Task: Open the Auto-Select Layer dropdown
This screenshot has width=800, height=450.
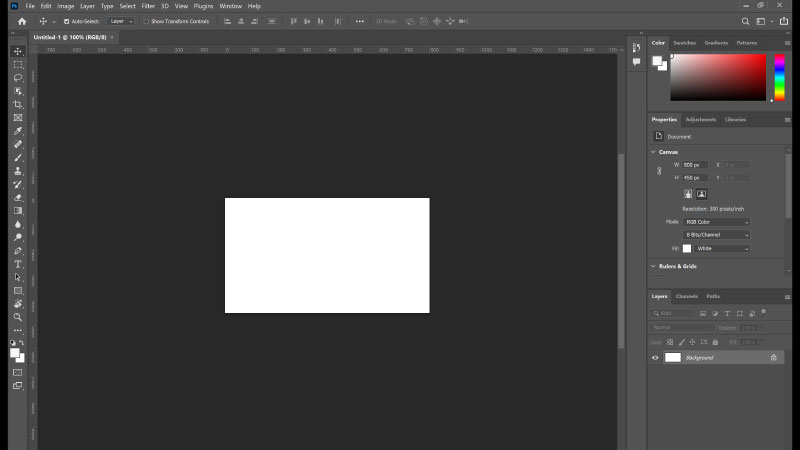Action: tap(121, 21)
